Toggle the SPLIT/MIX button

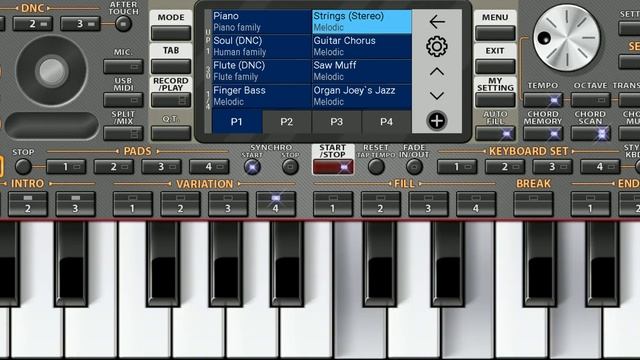coord(123,133)
